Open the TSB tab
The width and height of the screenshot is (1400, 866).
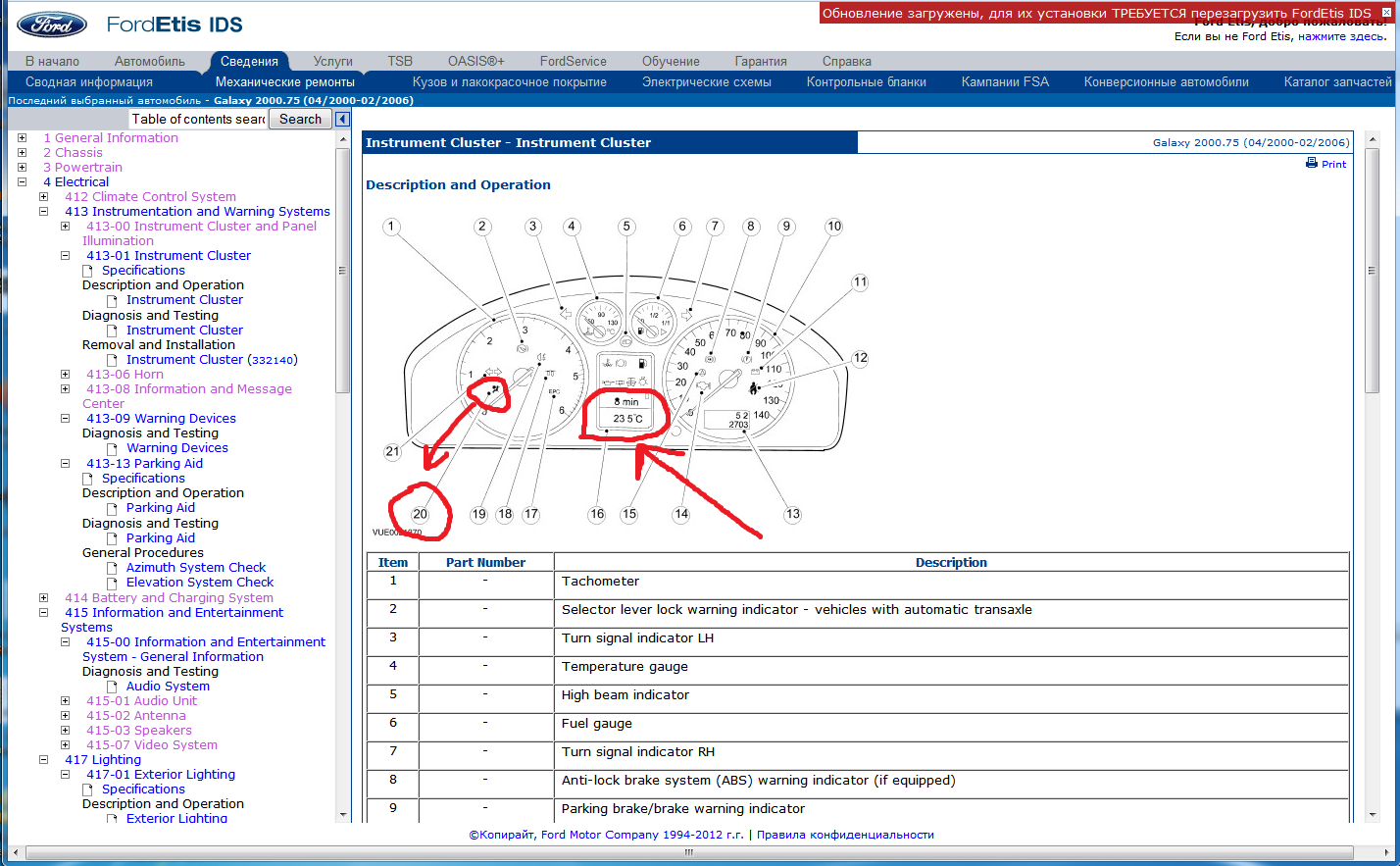[400, 61]
